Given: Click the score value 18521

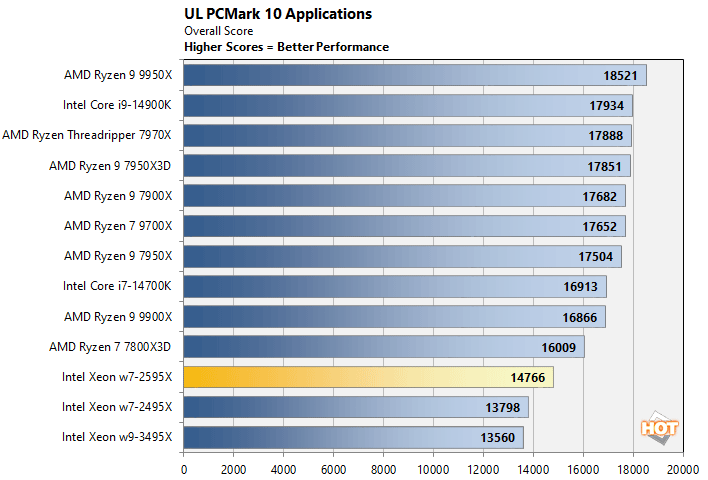Looking at the screenshot, I should click(620, 75).
